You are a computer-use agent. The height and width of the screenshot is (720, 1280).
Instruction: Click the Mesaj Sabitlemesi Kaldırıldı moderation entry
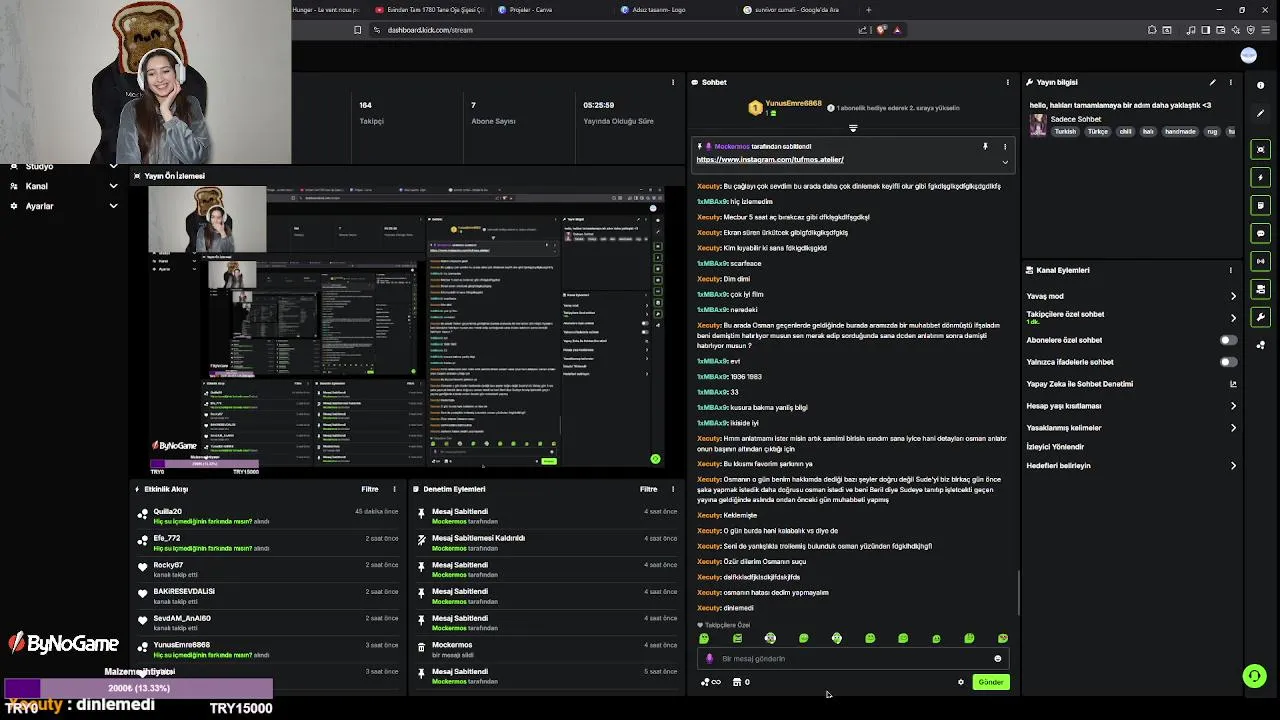point(547,543)
